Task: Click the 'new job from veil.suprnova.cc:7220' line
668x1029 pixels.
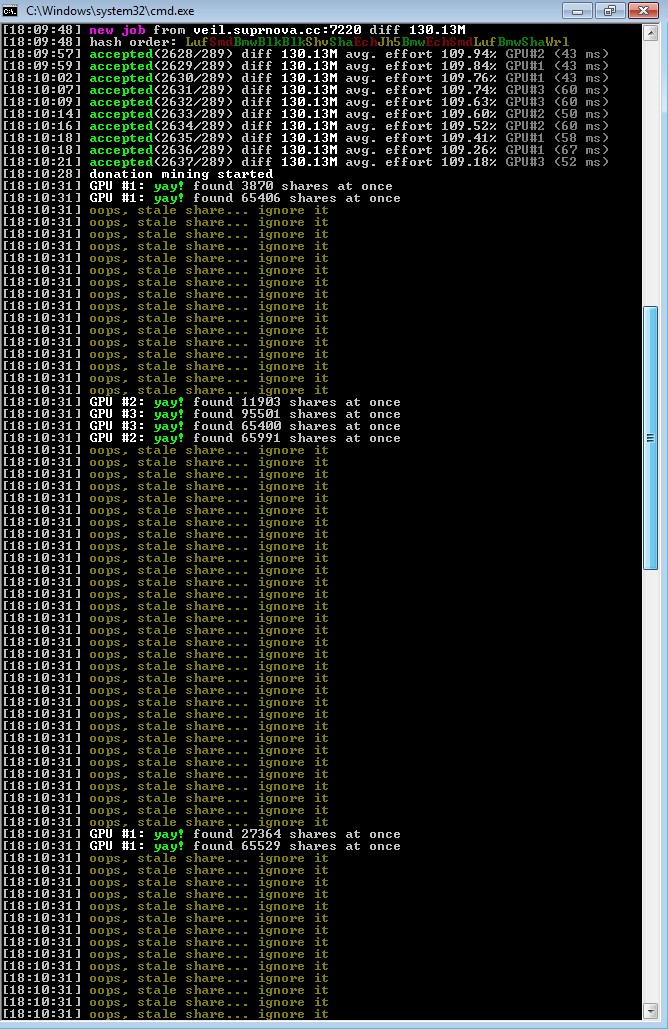Action: click(234, 30)
